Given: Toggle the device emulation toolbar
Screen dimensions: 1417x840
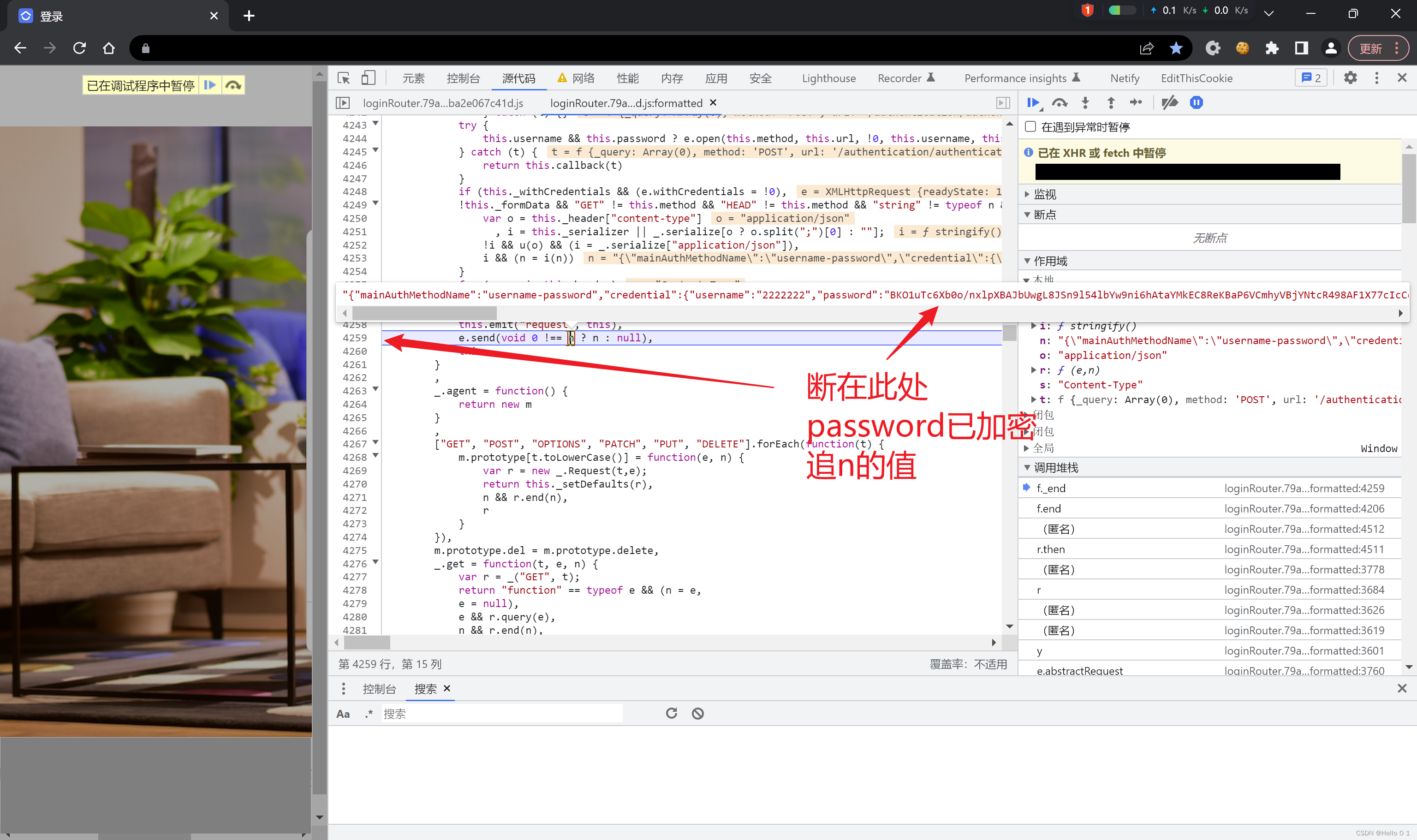Looking at the screenshot, I should coord(369,77).
